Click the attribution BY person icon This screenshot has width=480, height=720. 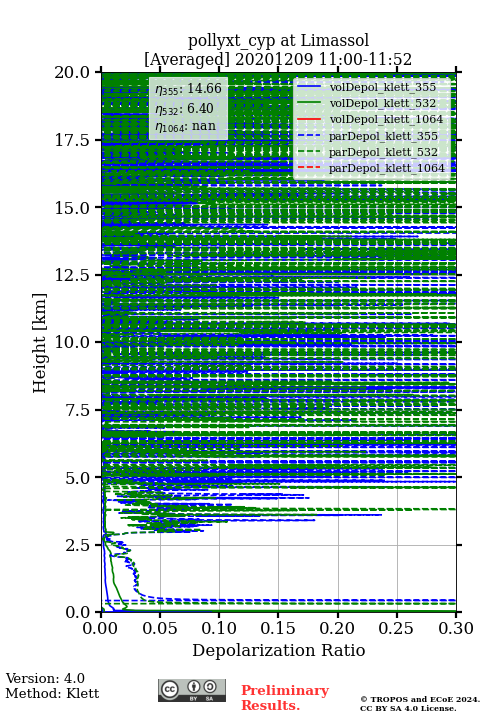(x=194, y=687)
